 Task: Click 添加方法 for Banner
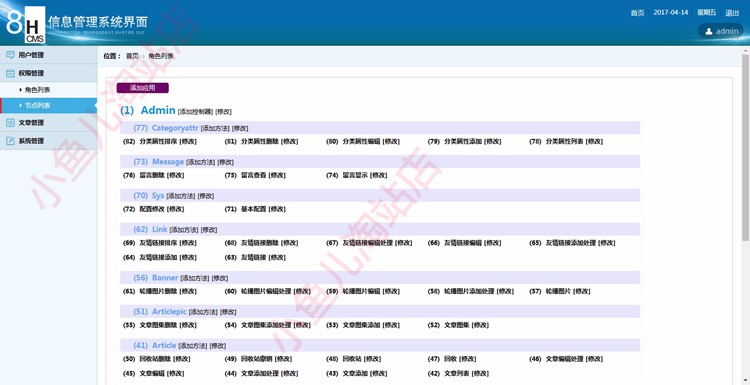(195, 278)
